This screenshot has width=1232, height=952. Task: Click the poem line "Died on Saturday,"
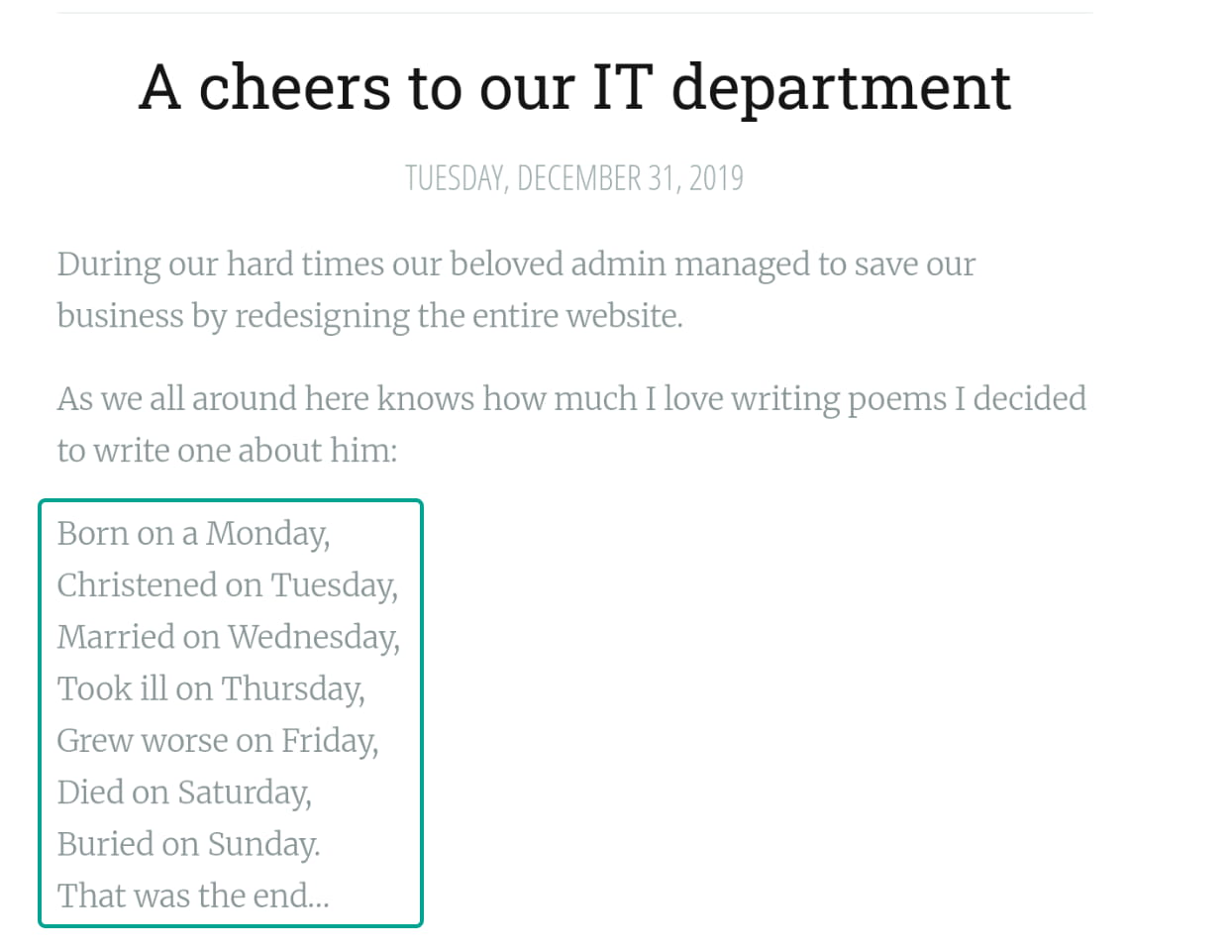coord(184,793)
